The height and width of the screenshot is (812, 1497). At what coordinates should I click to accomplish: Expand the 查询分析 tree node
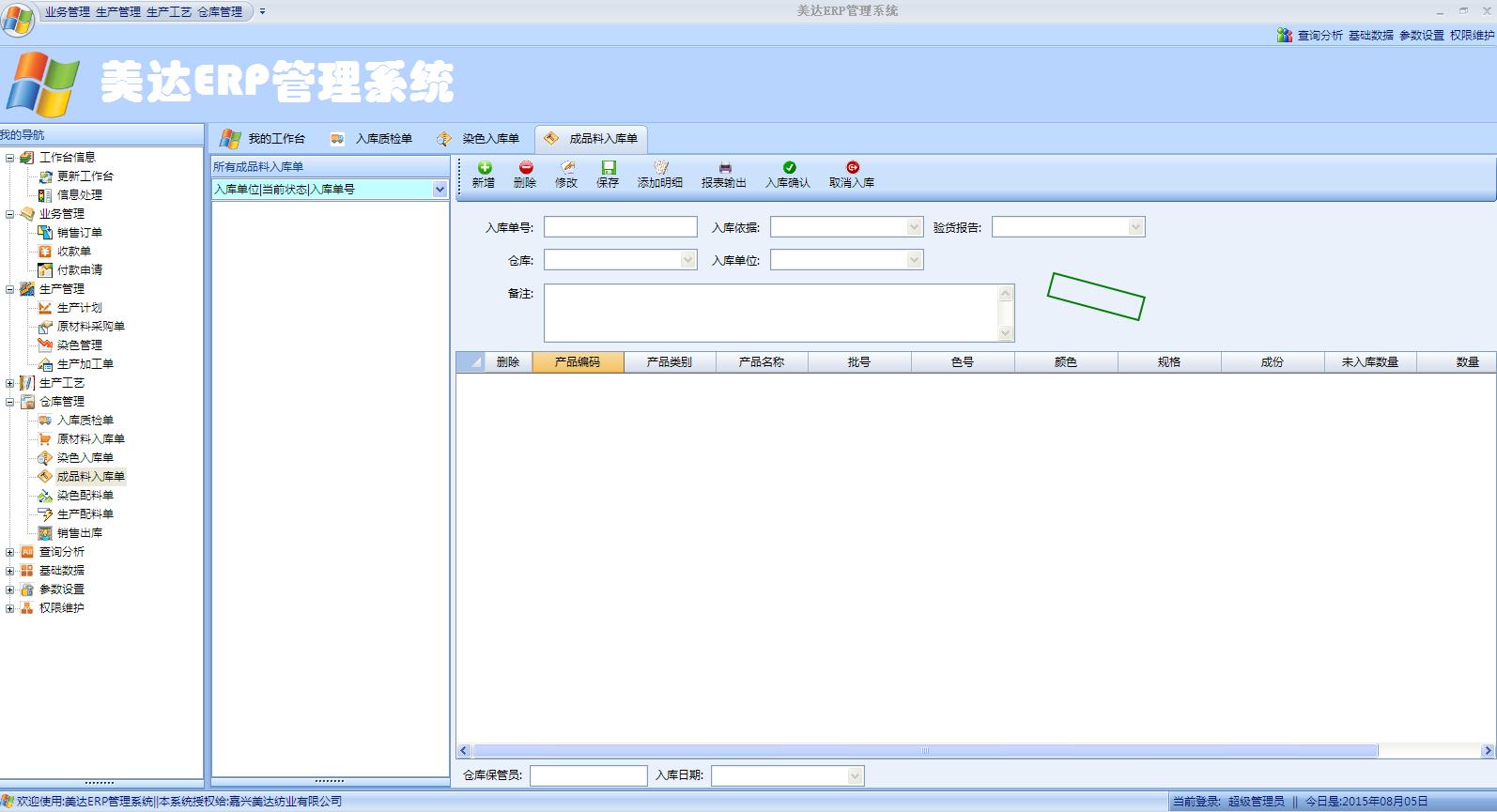tap(10, 552)
